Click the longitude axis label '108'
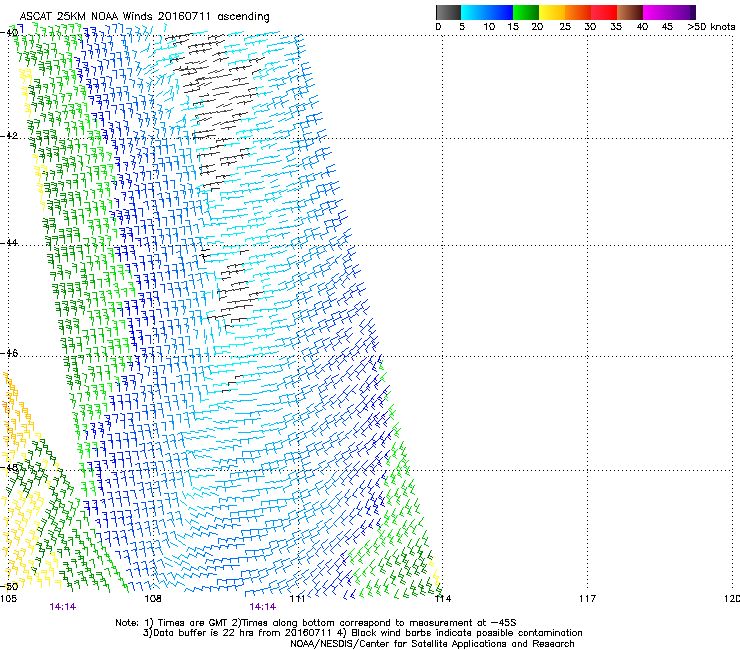 (x=153, y=599)
